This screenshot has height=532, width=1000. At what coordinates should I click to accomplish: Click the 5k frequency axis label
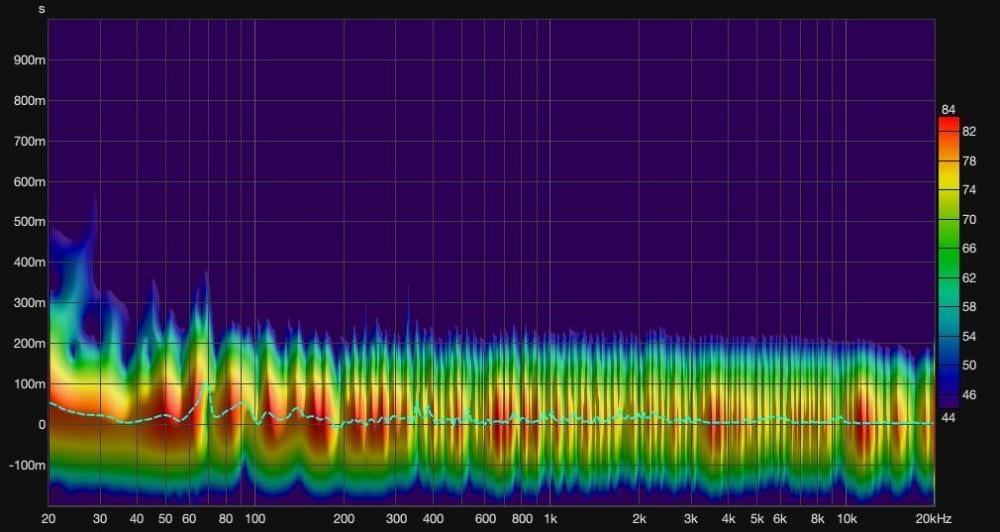point(757,519)
